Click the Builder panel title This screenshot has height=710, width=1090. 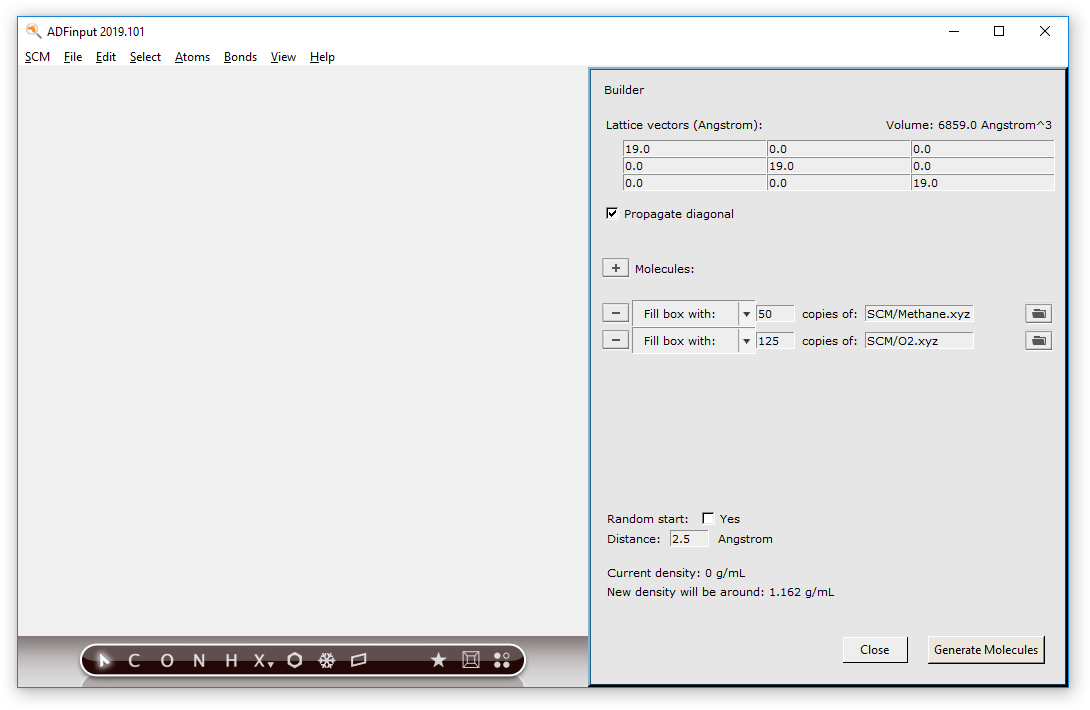tap(624, 90)
